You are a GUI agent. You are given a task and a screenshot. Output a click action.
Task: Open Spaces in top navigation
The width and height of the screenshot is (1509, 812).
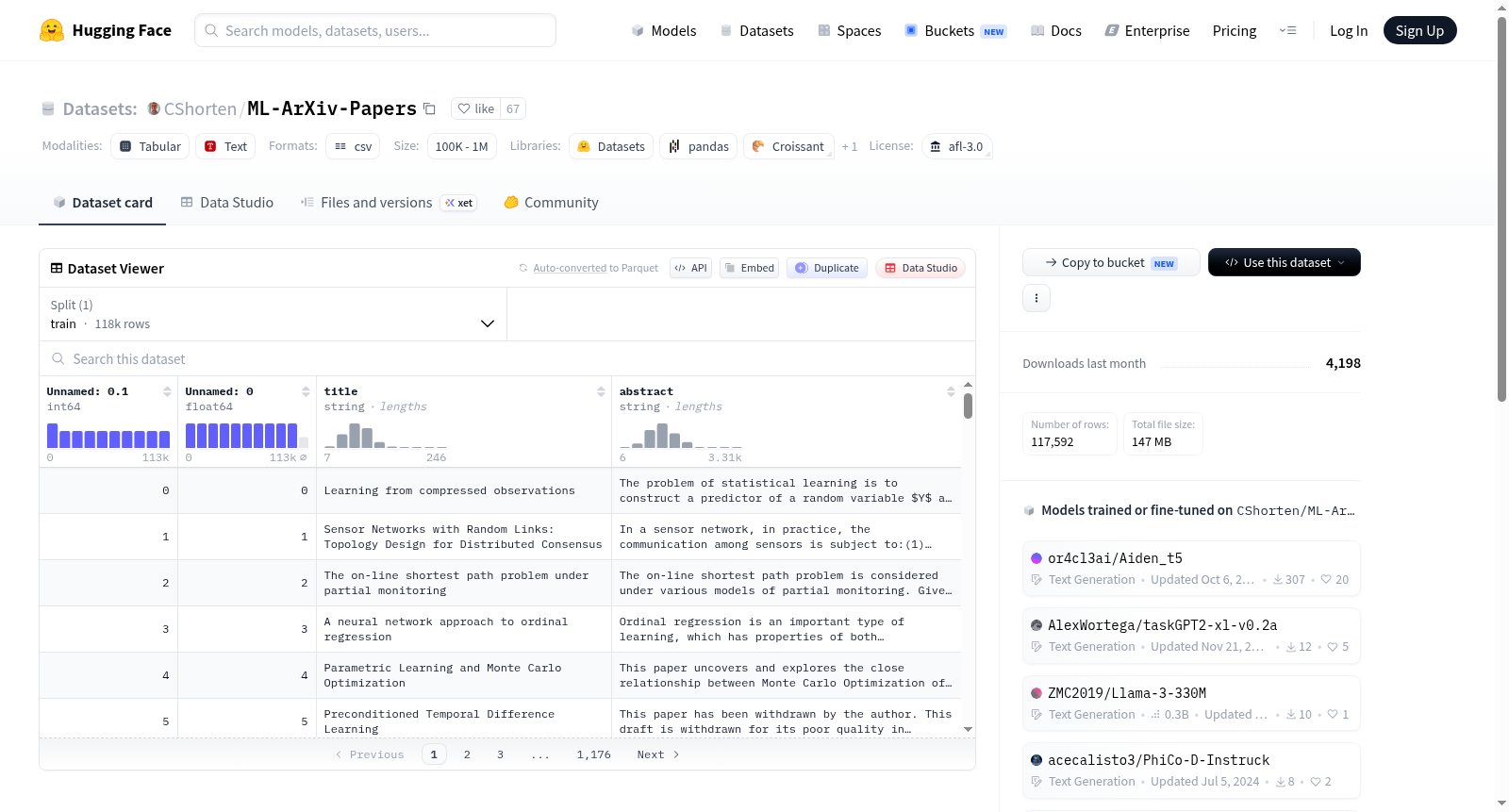pyautogui.click(x=849, y=30)
